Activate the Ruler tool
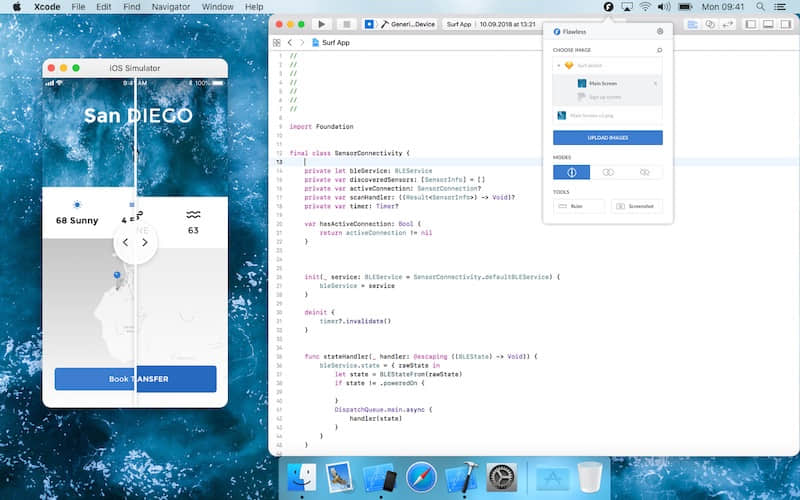This screenshot has height=500, width=800. coord(579,206)
